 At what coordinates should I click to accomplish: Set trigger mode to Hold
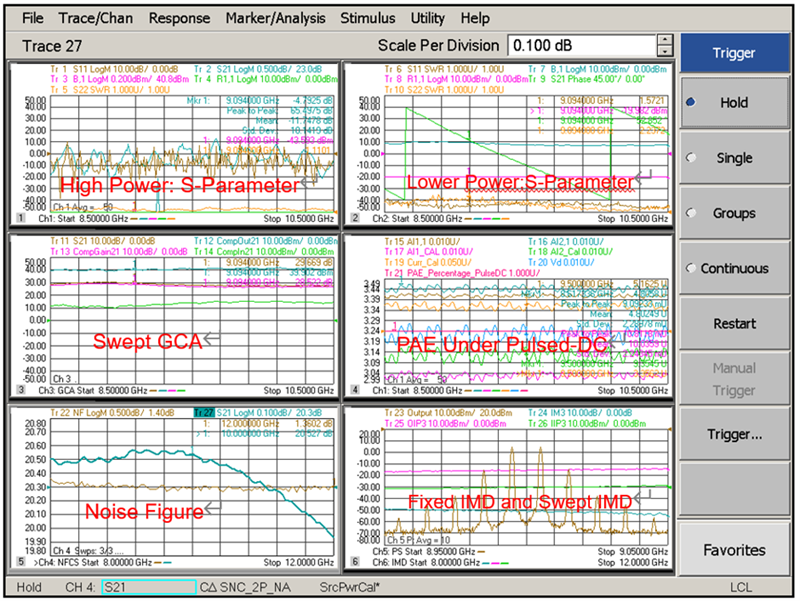pos(734,103)
